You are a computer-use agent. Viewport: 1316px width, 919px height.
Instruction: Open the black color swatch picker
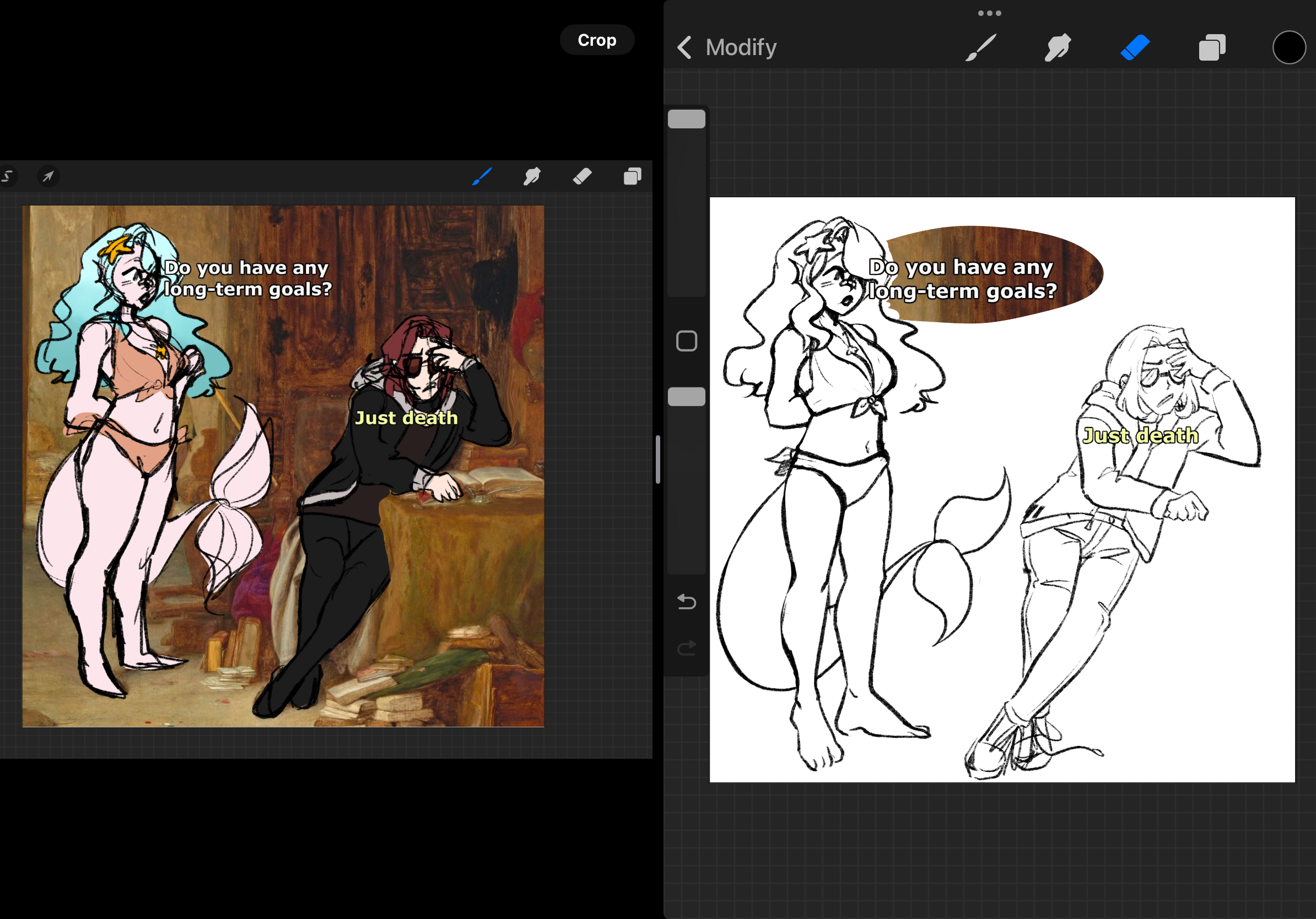(x=1289, y=47)
